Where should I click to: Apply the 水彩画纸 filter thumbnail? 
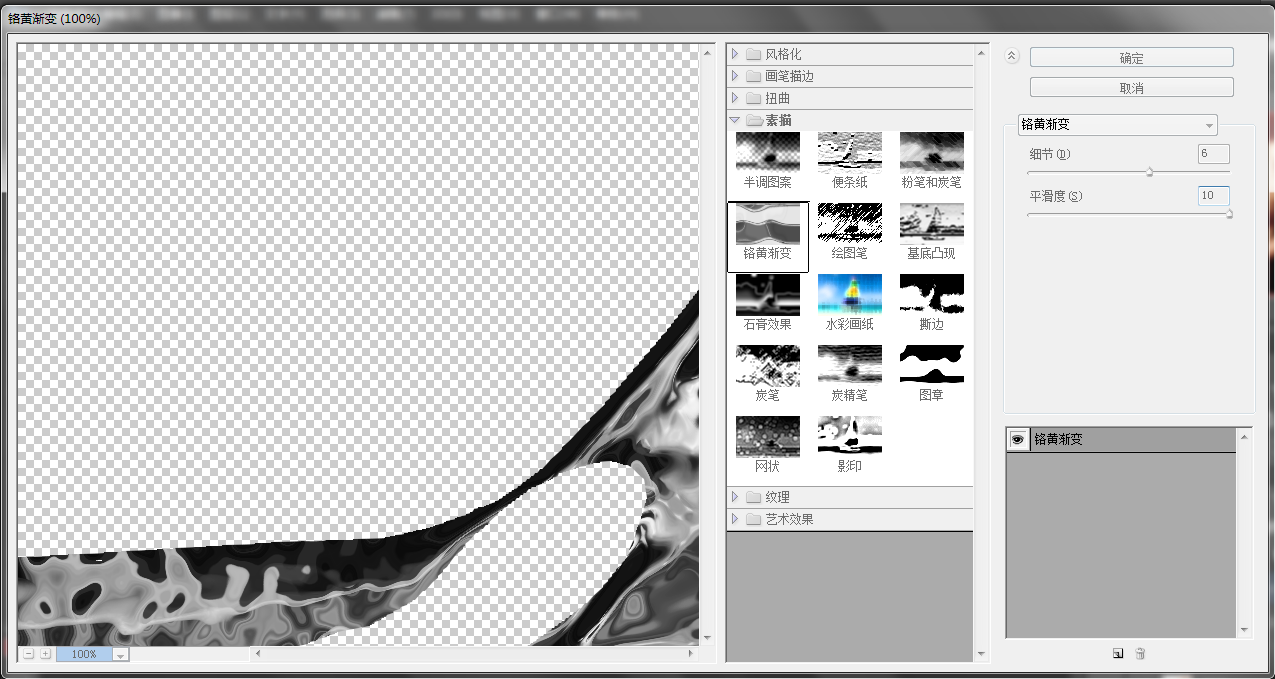coord(849,294)
